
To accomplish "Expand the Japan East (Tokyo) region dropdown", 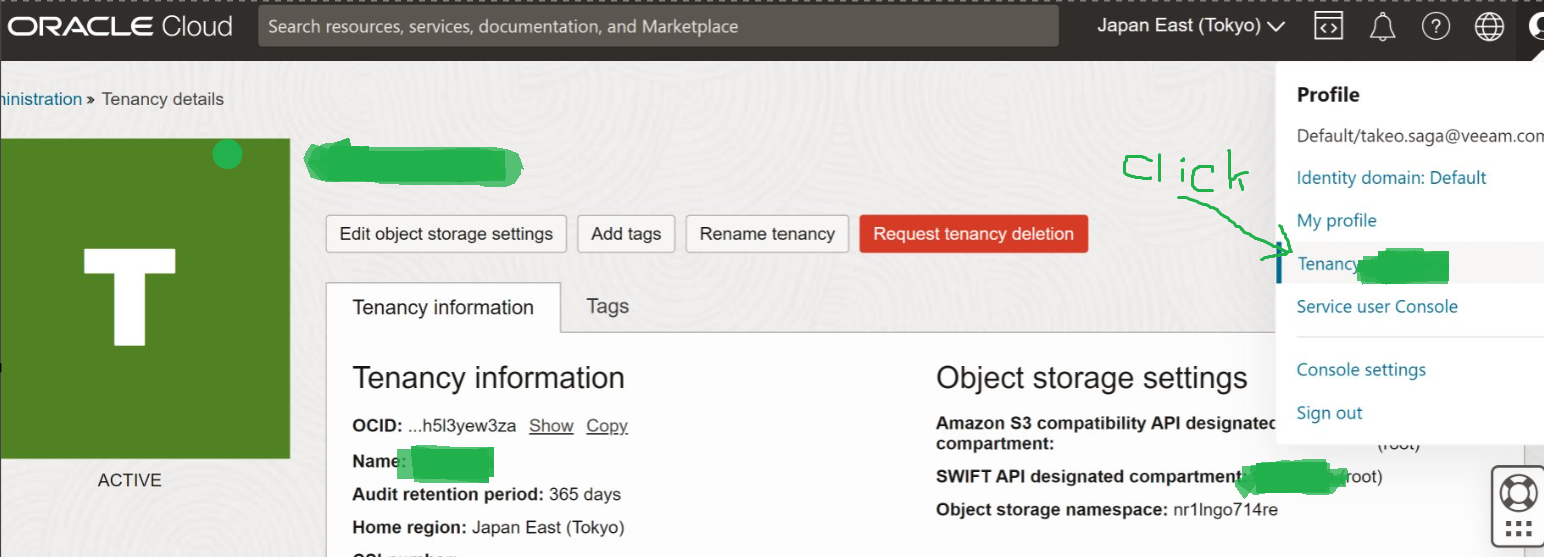I will (x=1190, y=26).
